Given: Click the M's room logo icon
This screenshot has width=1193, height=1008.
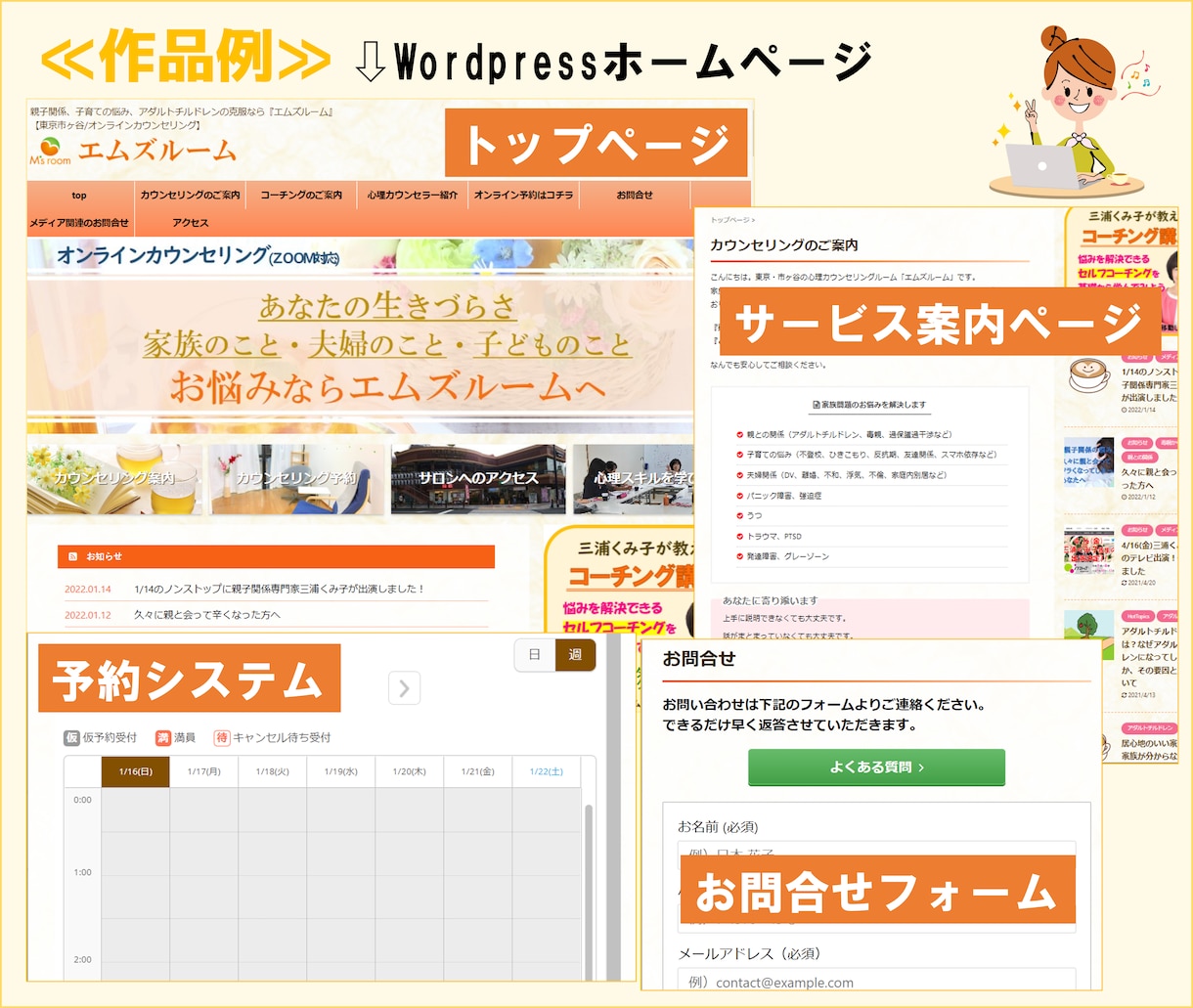Looking at the screenshot, I should [x=50, y=152].
